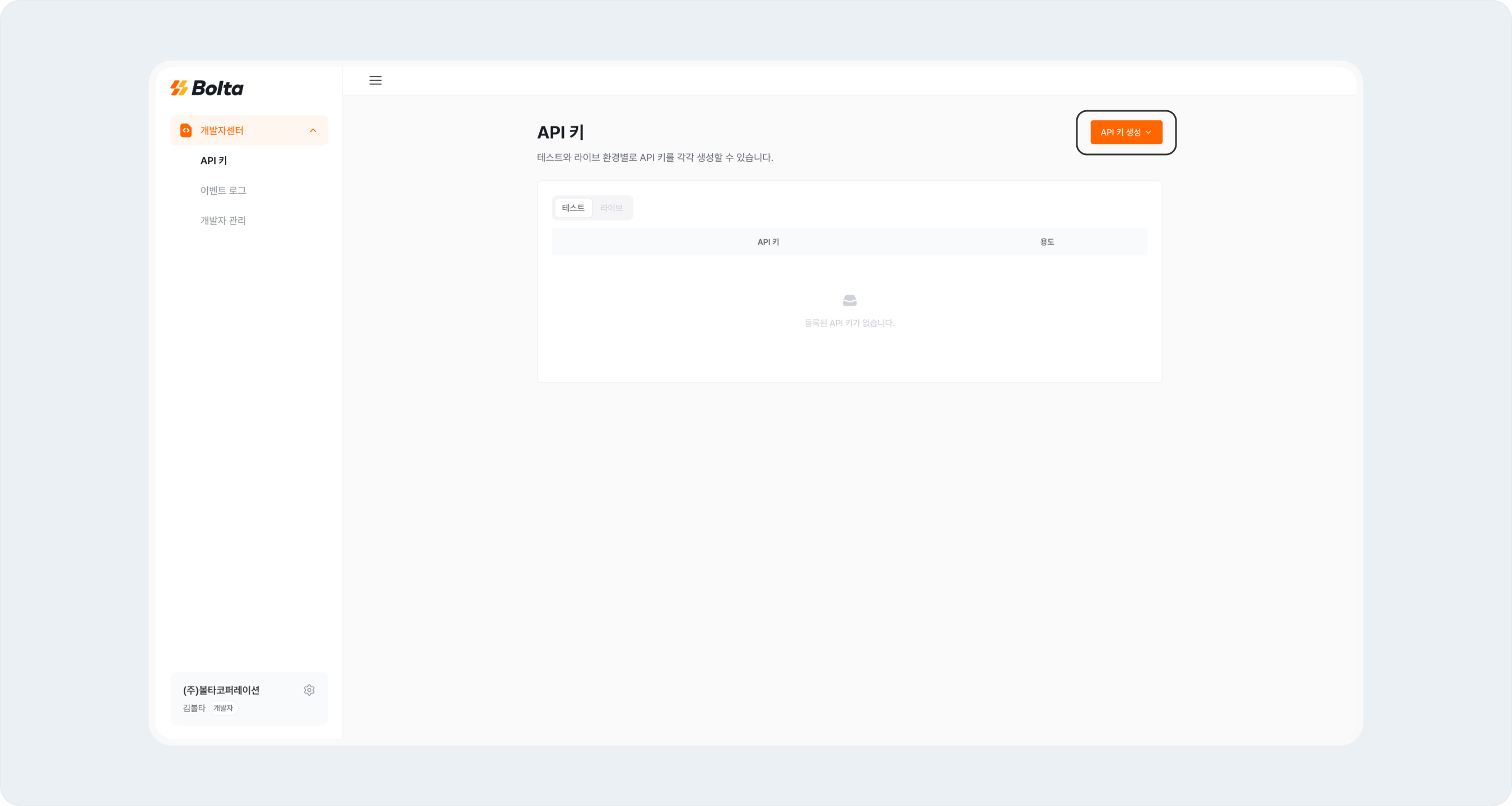
Task: Open 이벤트 로그 from the sidebar
Action: click(x=223, y=190)
